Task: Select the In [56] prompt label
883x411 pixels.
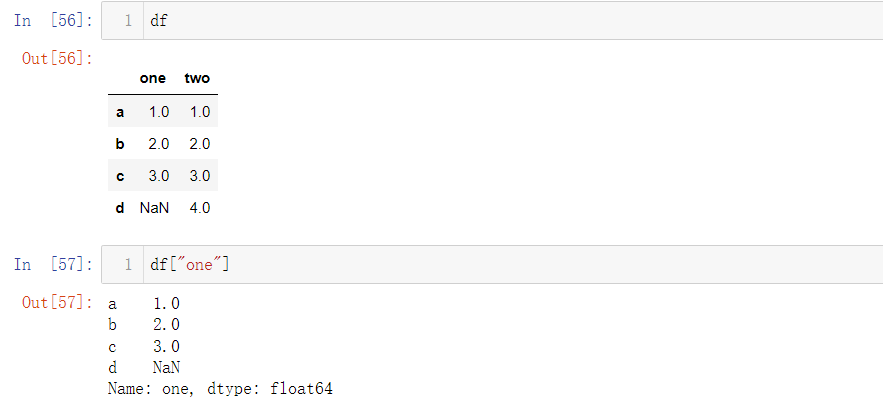Action: (x=53, y=21)
